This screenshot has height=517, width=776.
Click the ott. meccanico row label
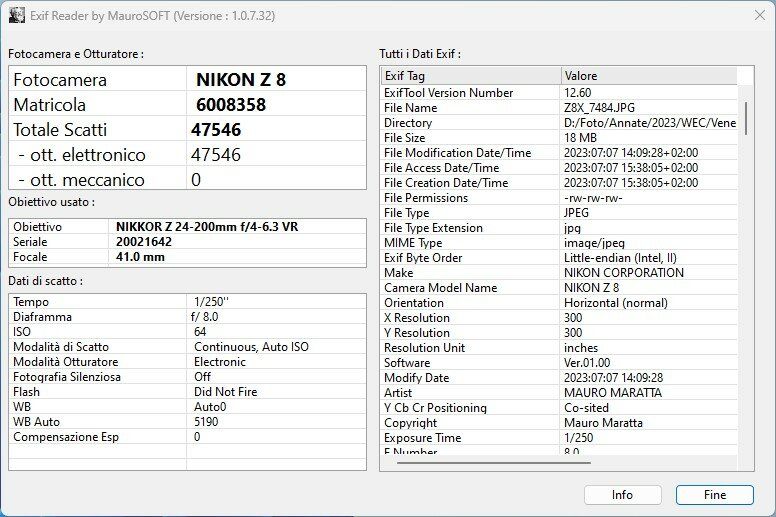click(x=82, y=180)
